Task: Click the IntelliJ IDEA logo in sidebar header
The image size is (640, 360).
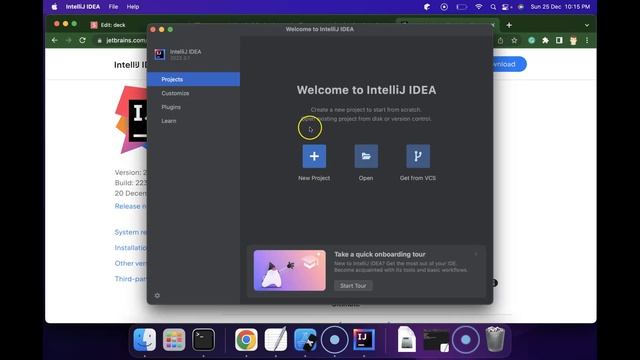Action: (x=160, y=54)
